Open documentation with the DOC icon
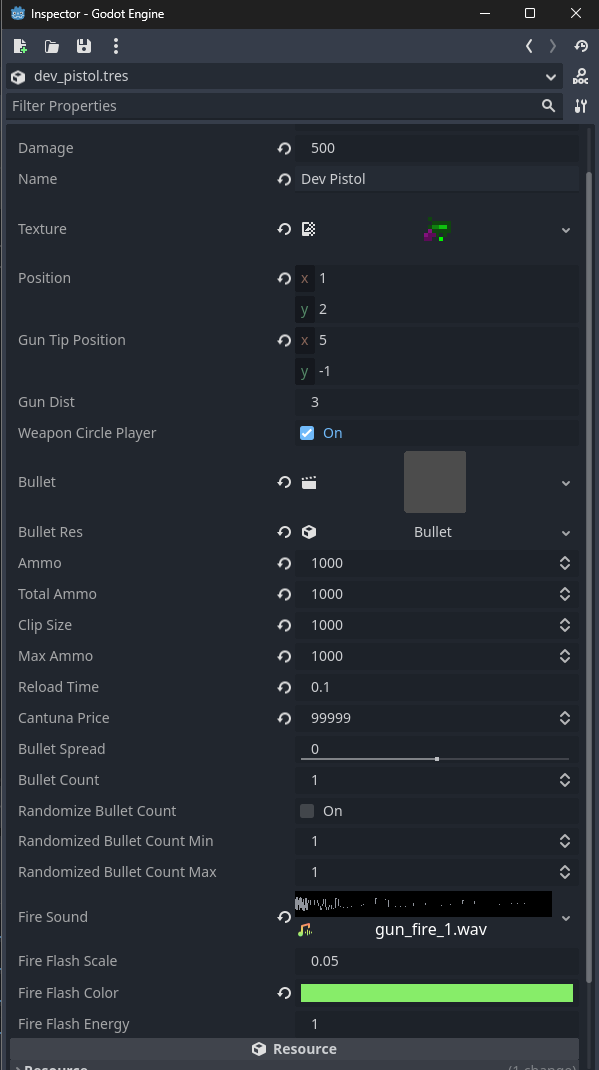 click(581, 76)
